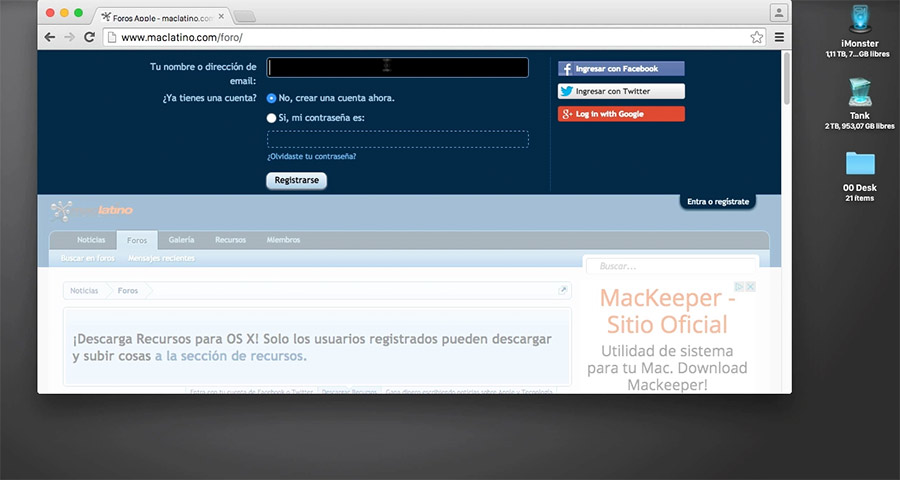Click 'Mensajes recientes' sub-navigation link
The height and width of the screenshot is (480, 900).
pyautogui.click(x=161, y=258)
